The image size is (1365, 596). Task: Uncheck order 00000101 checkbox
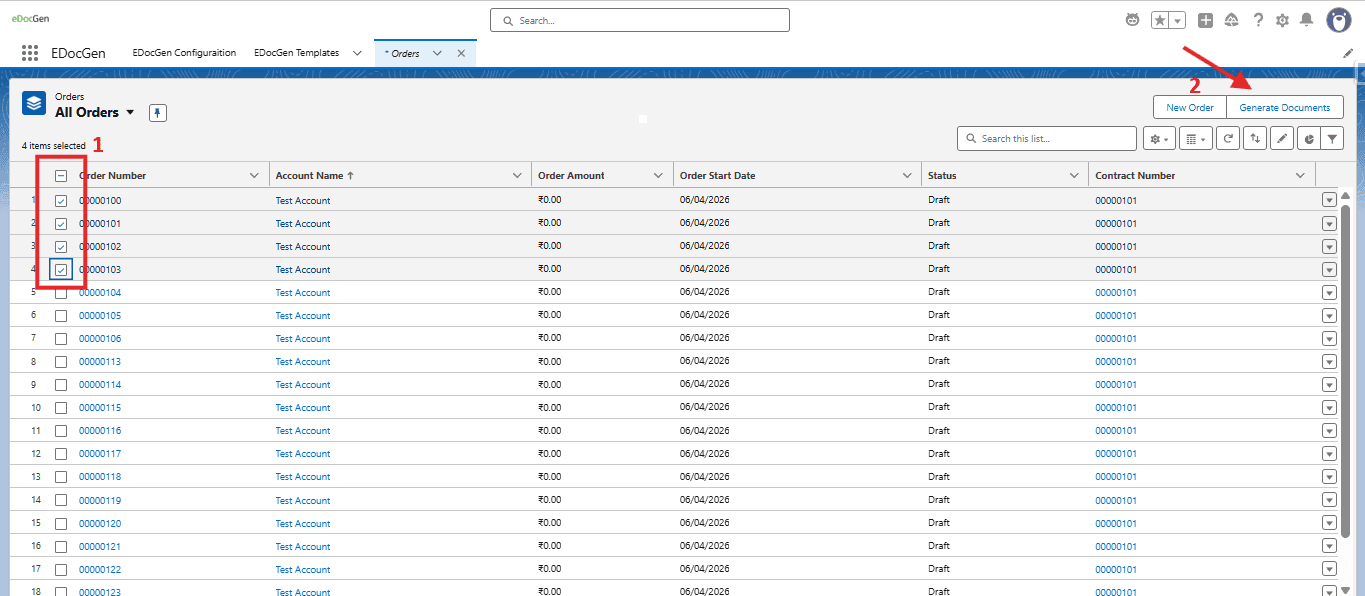click(61, 224)
